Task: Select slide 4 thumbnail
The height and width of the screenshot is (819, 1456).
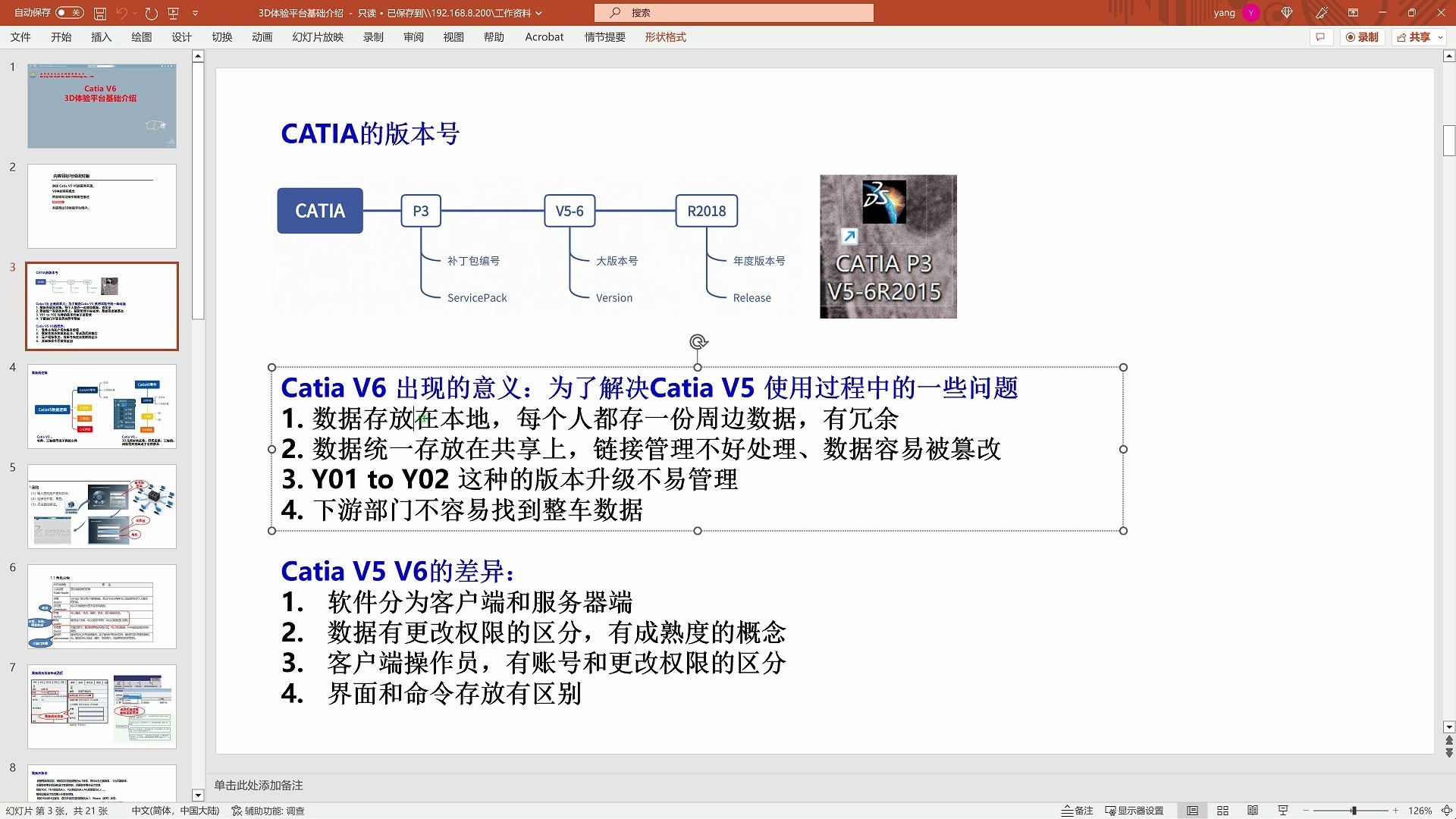Action: coord(102,406)
